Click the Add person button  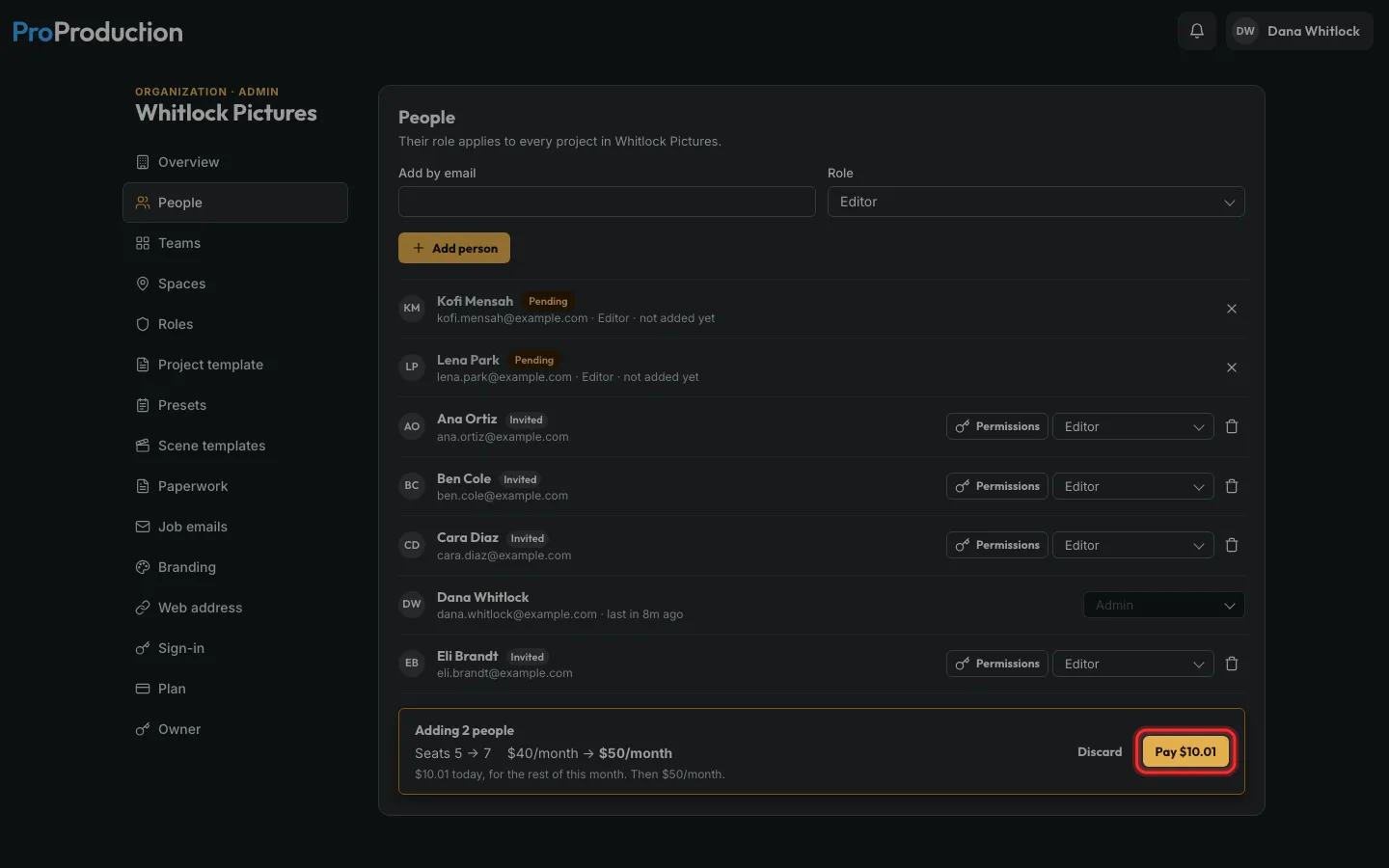click(x=454, y=248)
